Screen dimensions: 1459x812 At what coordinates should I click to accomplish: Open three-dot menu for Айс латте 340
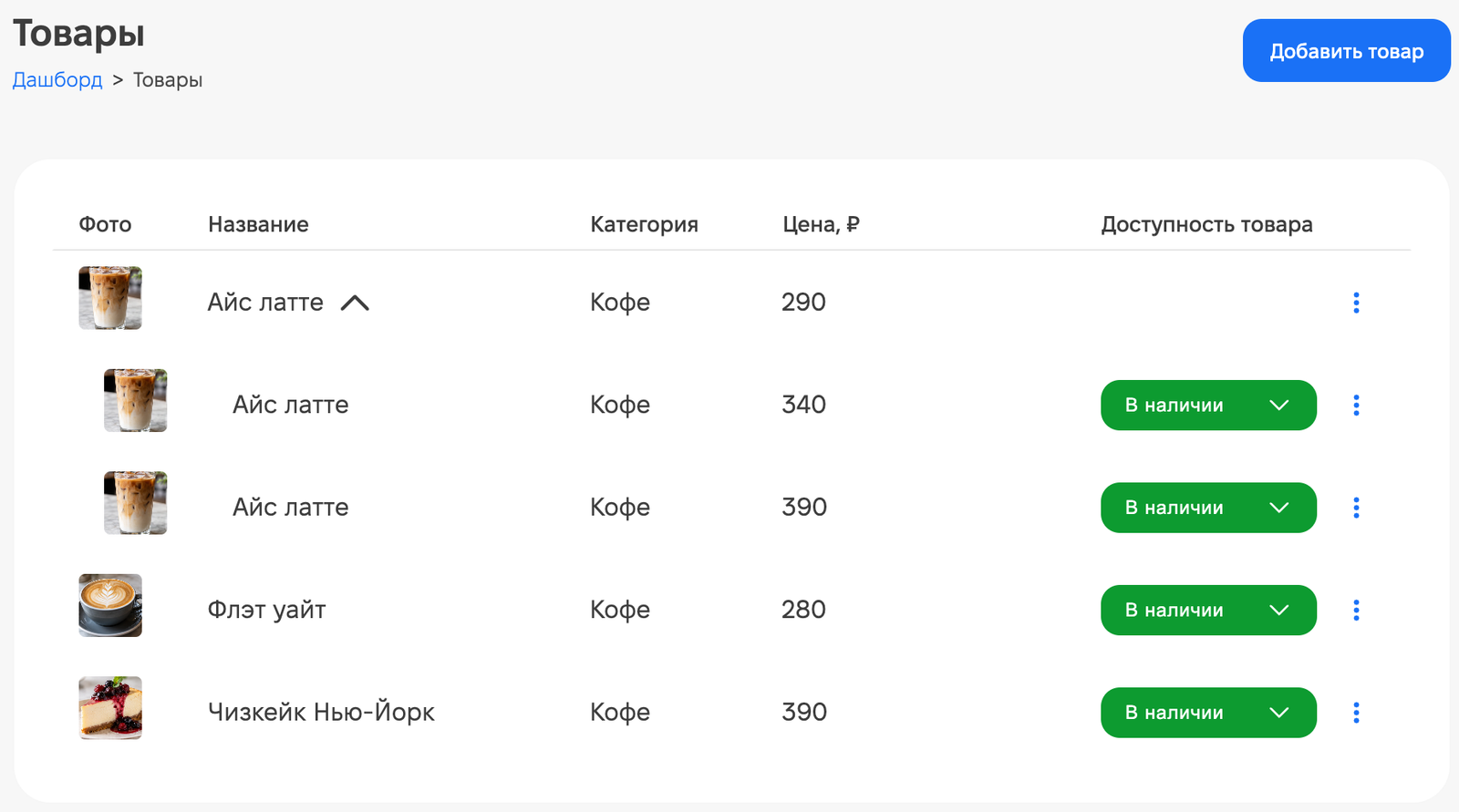pos(1356,406)
